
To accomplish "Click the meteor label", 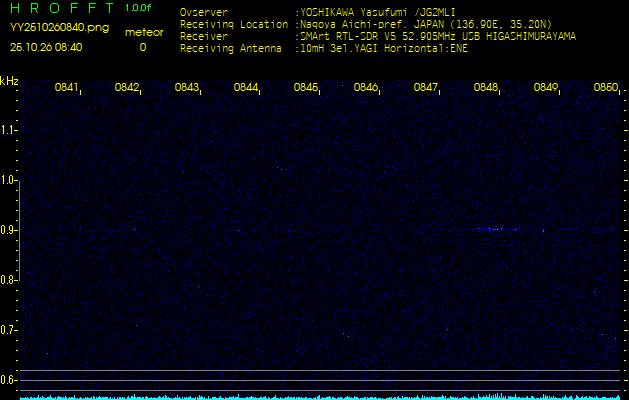I will tap(144, 33).
